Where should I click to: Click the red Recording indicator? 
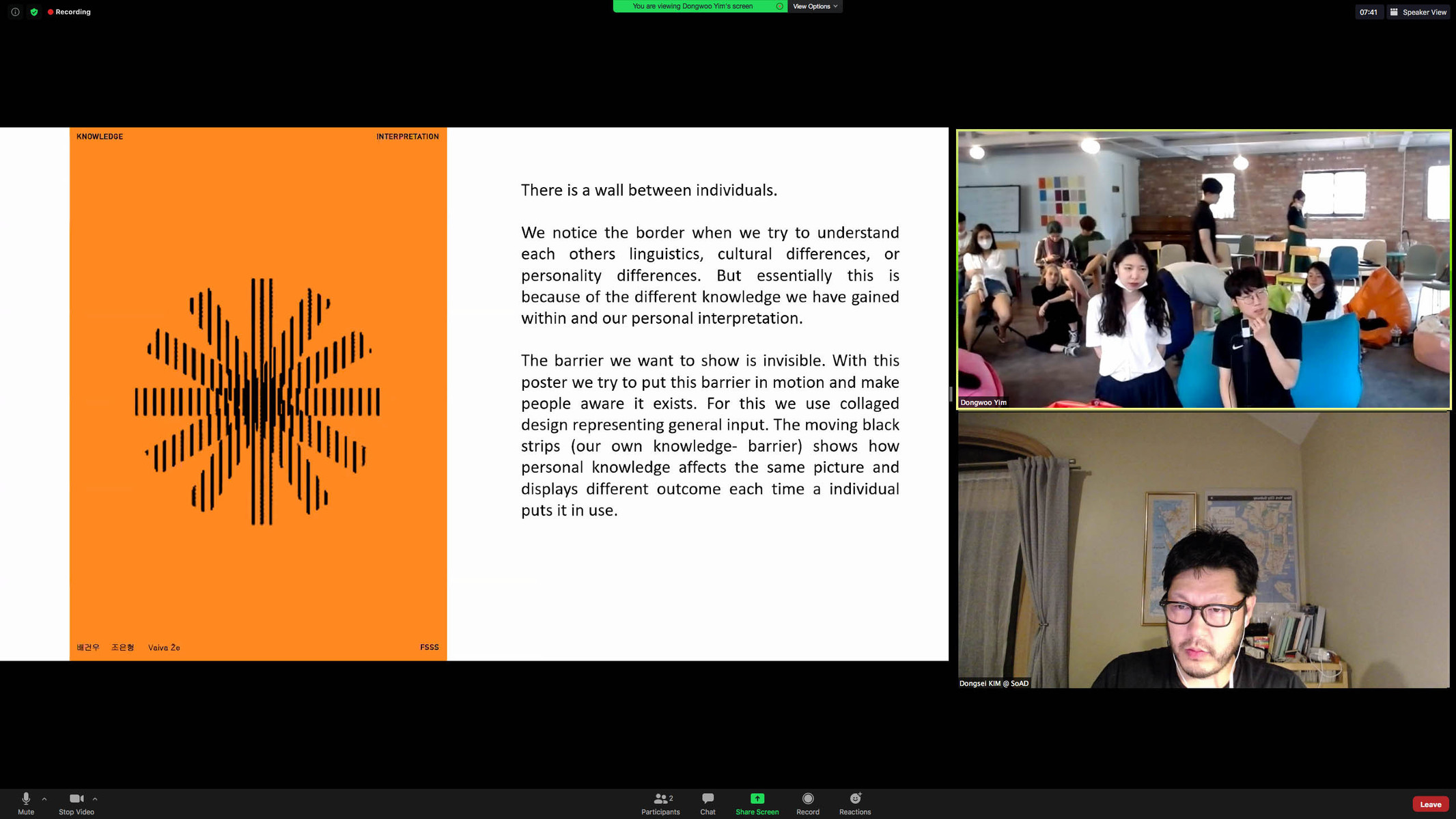click(x=69, y=12)
